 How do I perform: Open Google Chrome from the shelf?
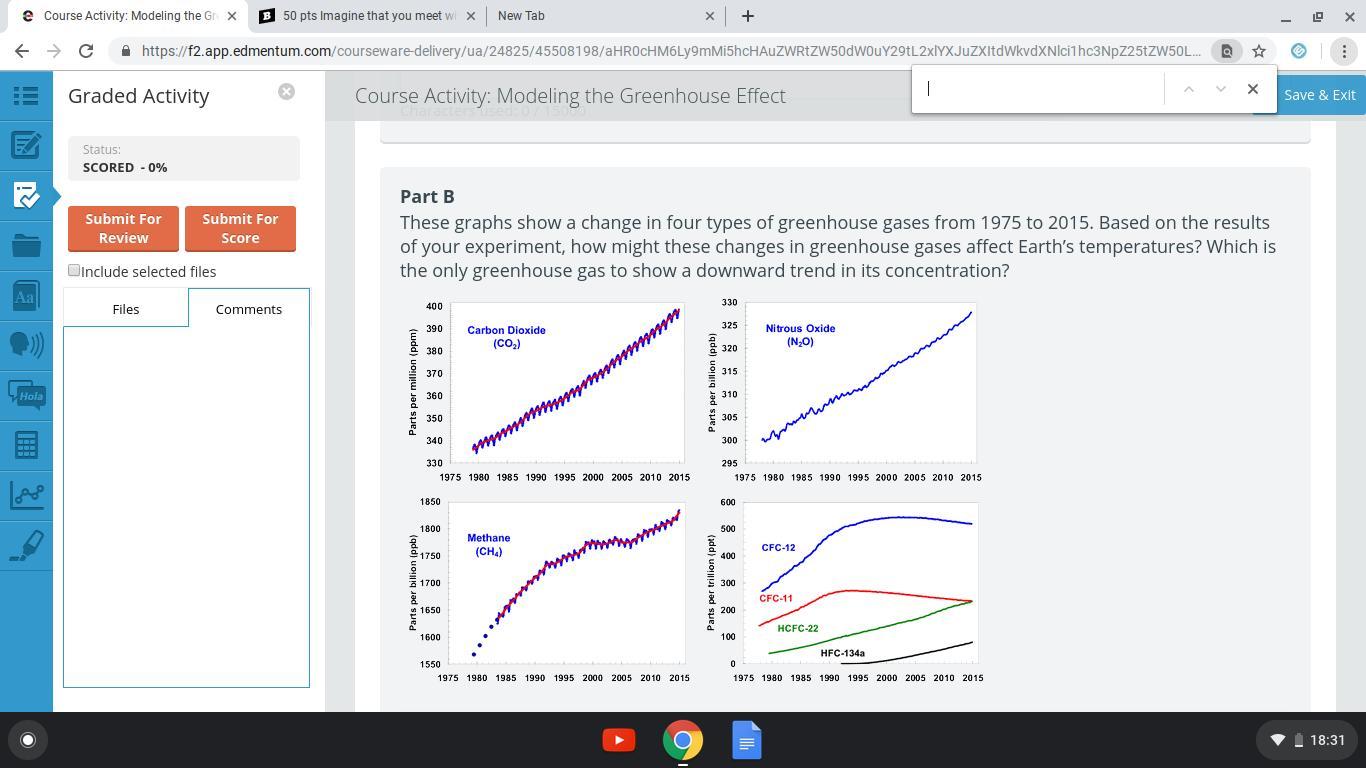tap(683, 740)
